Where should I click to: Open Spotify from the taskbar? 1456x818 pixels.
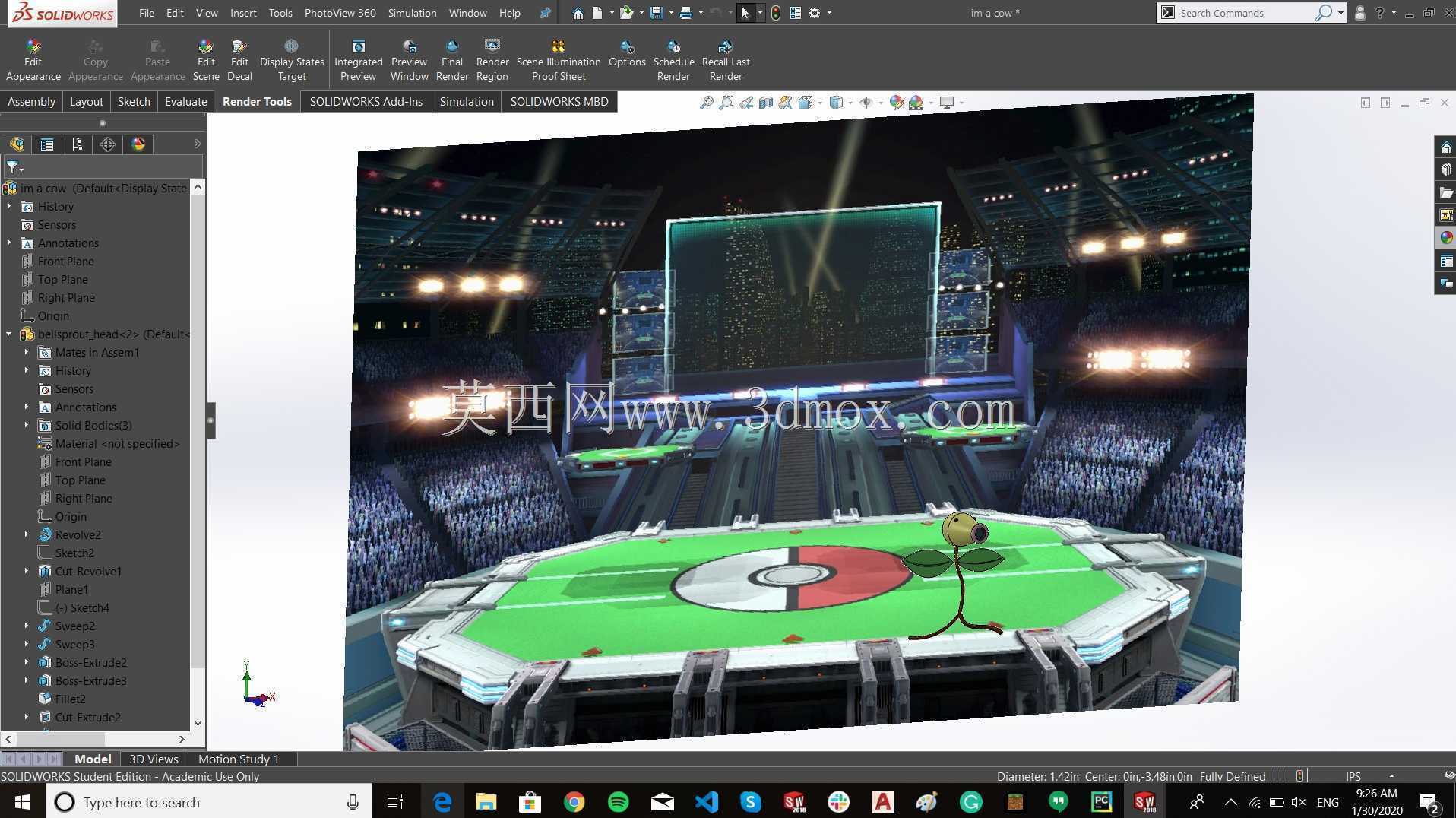[619, 802]
